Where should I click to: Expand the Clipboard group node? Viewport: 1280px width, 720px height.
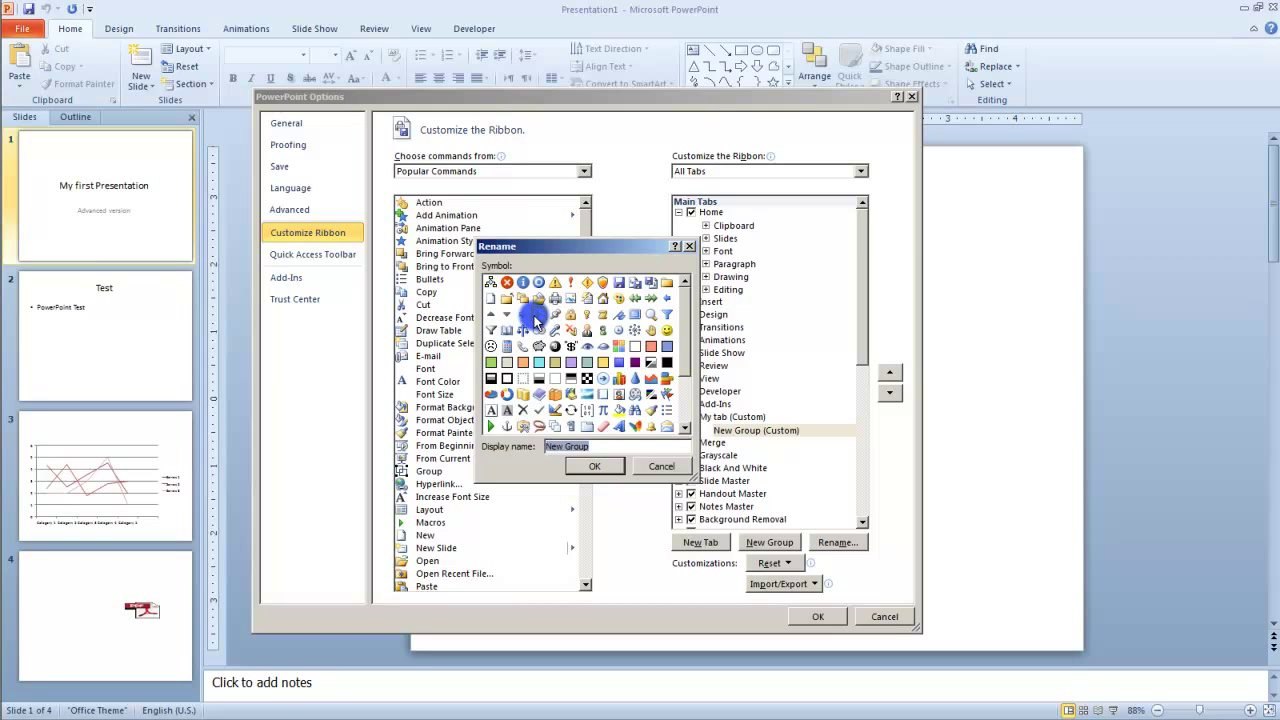pyautogui.click(x=706, y=225)
